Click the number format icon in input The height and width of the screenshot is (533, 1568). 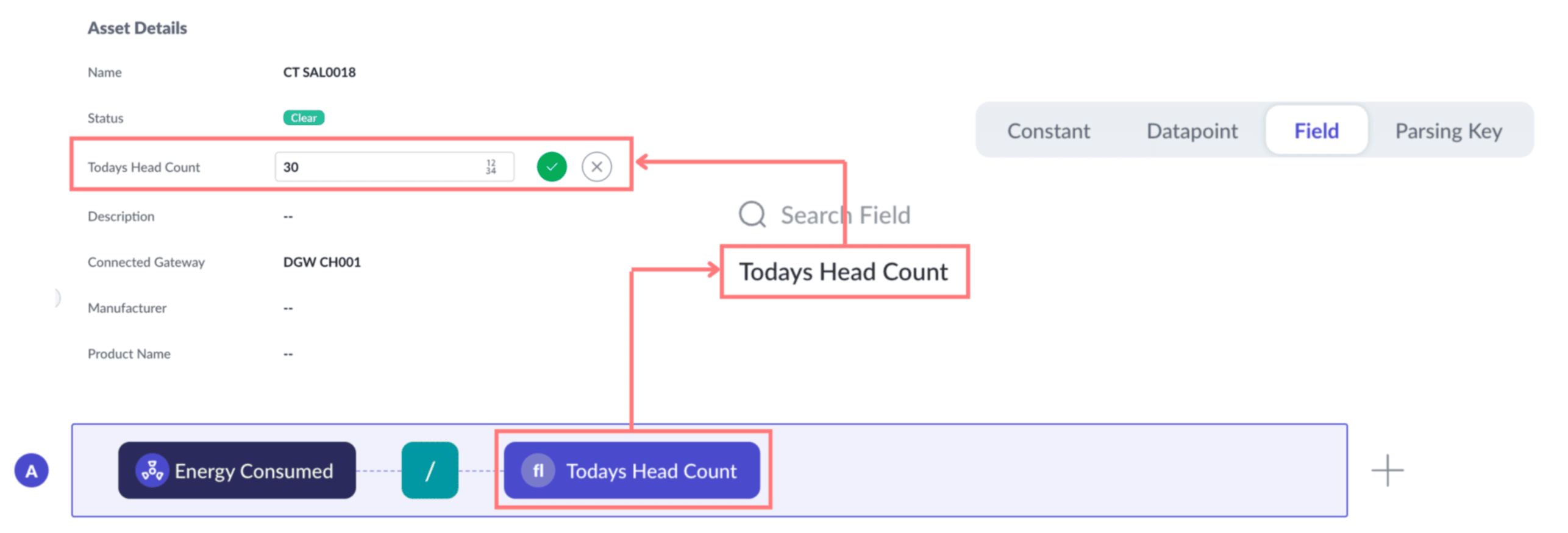(491, 166)
